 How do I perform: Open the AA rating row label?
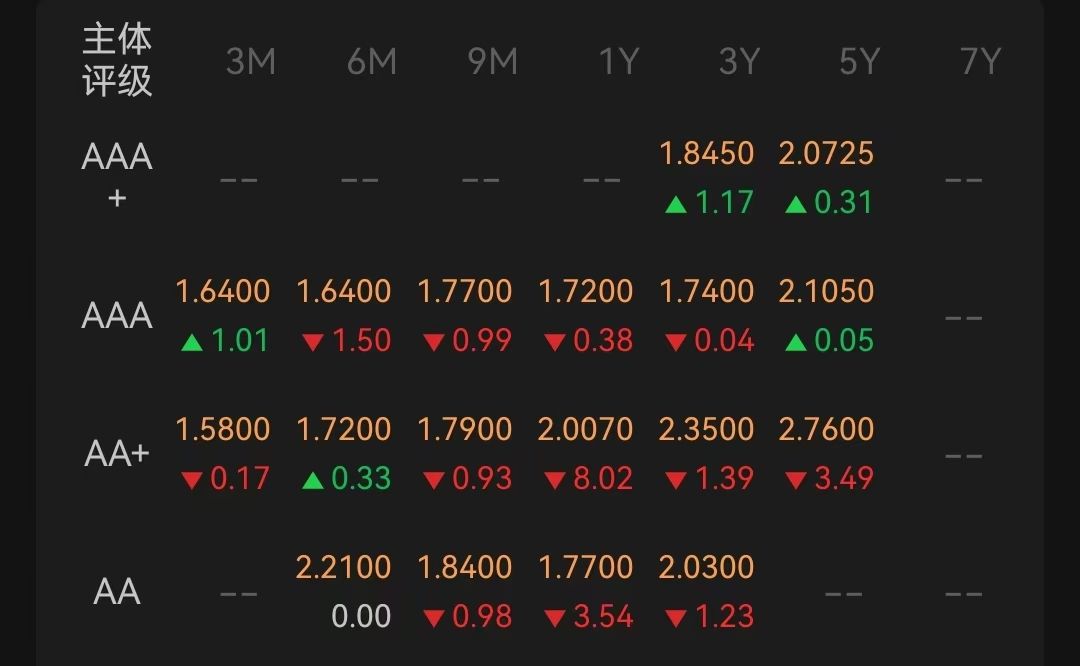click(117, 592)
